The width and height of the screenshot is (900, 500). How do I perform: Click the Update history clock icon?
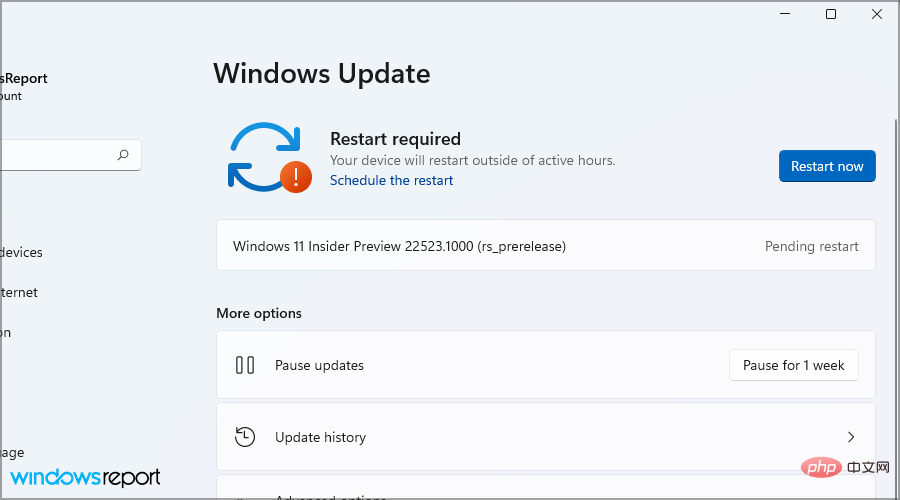245,437
